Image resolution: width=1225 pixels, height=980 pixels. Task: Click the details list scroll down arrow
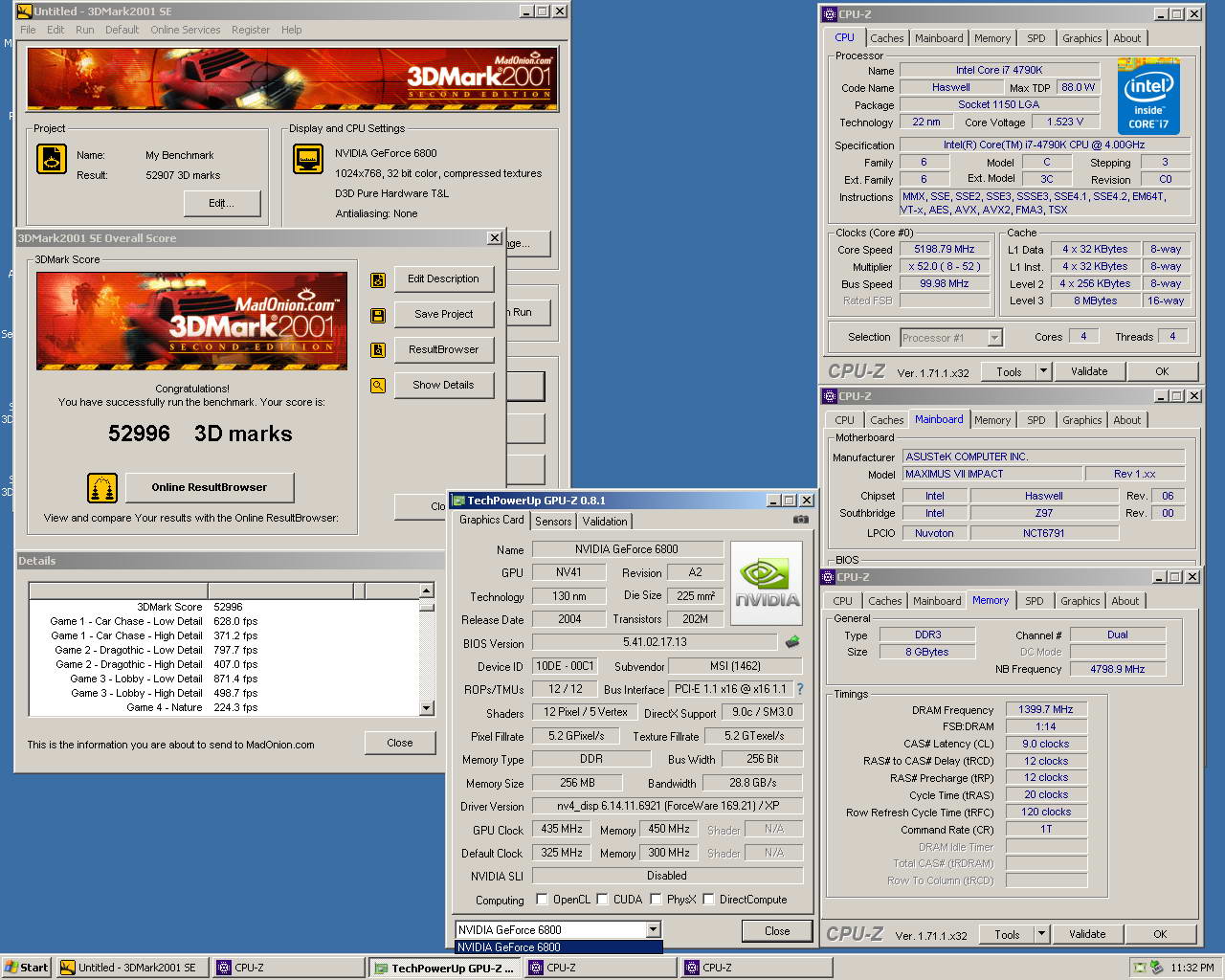[427, 708]
